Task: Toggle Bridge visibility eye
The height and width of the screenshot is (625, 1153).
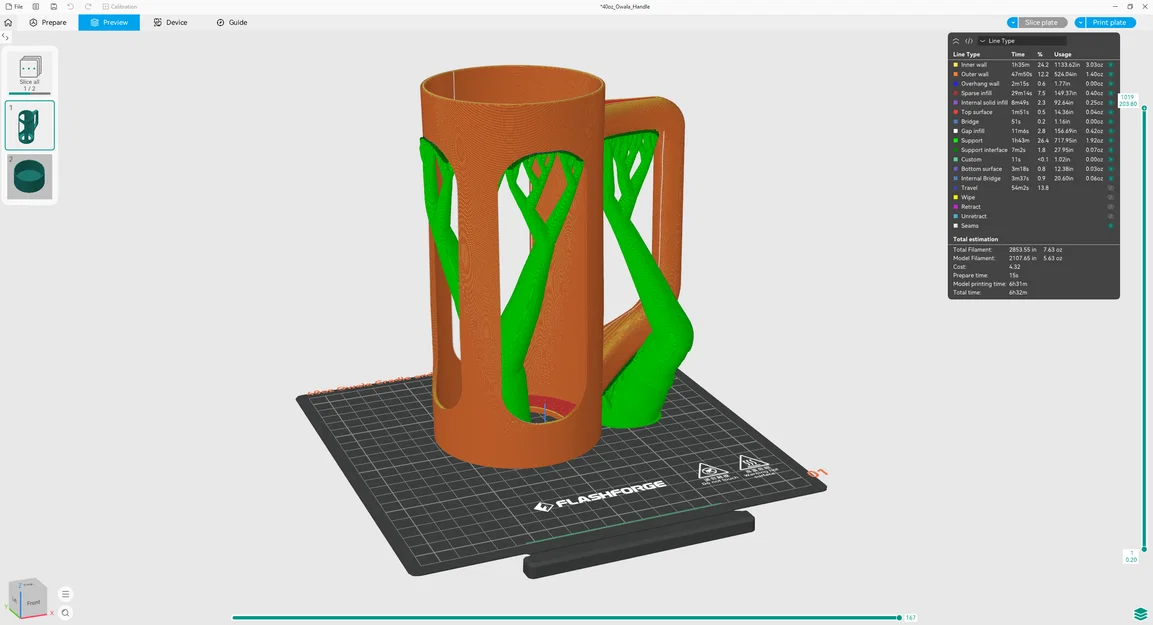Action: click(x=1111, y=122)
